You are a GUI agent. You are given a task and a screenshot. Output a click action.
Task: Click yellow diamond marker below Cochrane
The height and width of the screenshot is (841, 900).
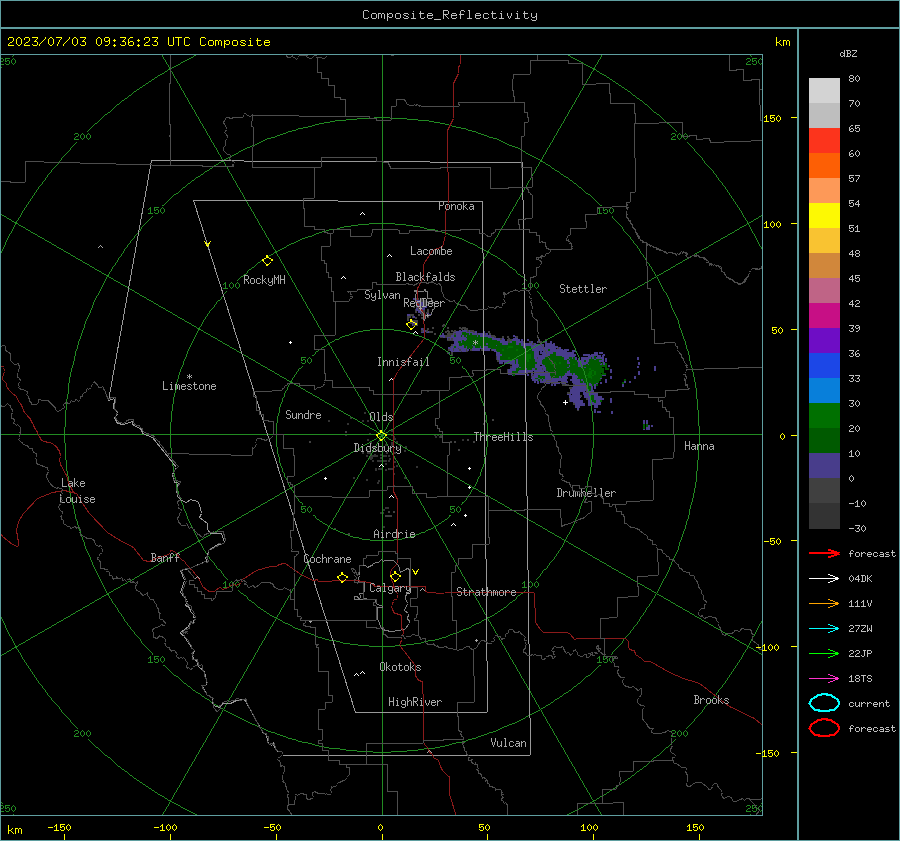342,577
